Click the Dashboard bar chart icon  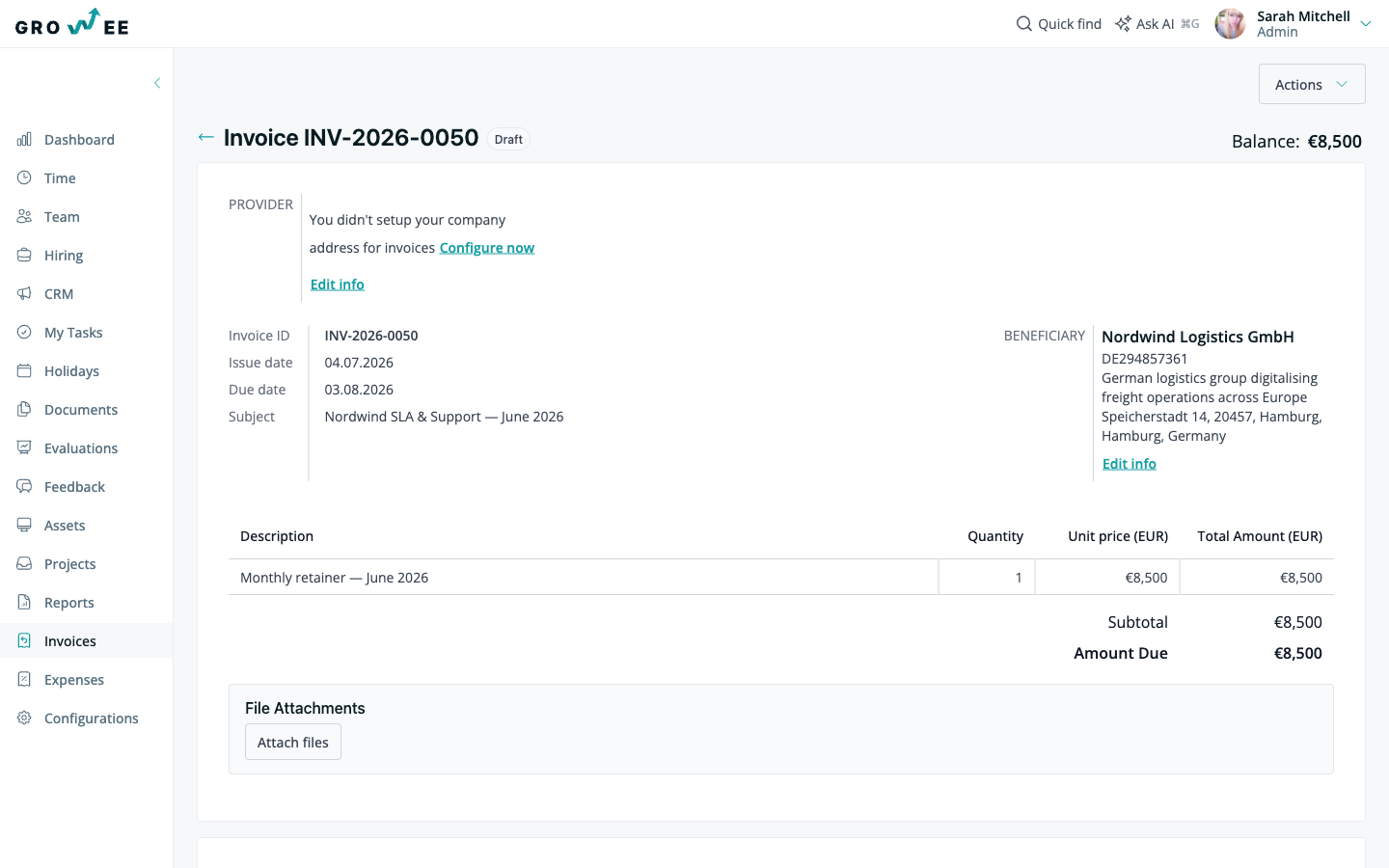(x=24, y=140)
